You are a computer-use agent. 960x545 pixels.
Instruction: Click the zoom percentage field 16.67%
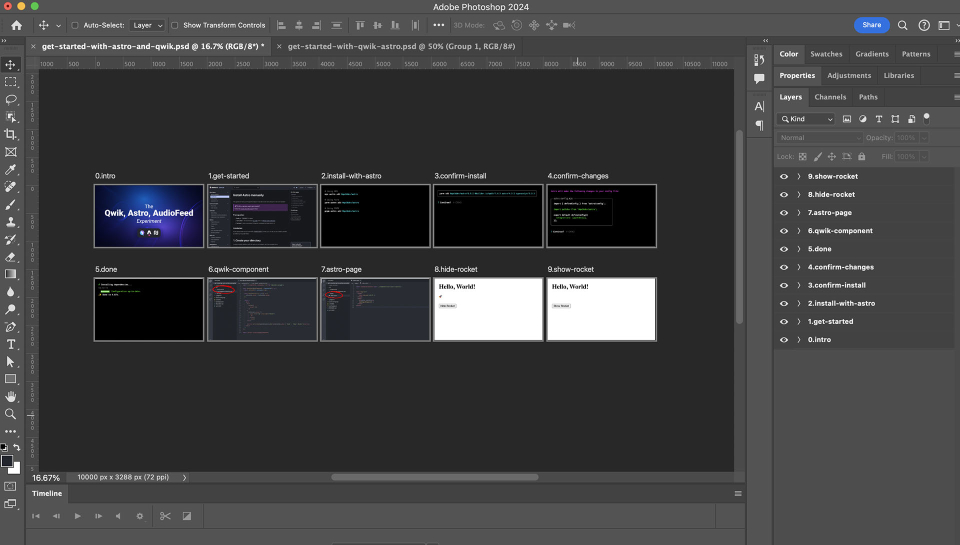[x=46, y=478]
